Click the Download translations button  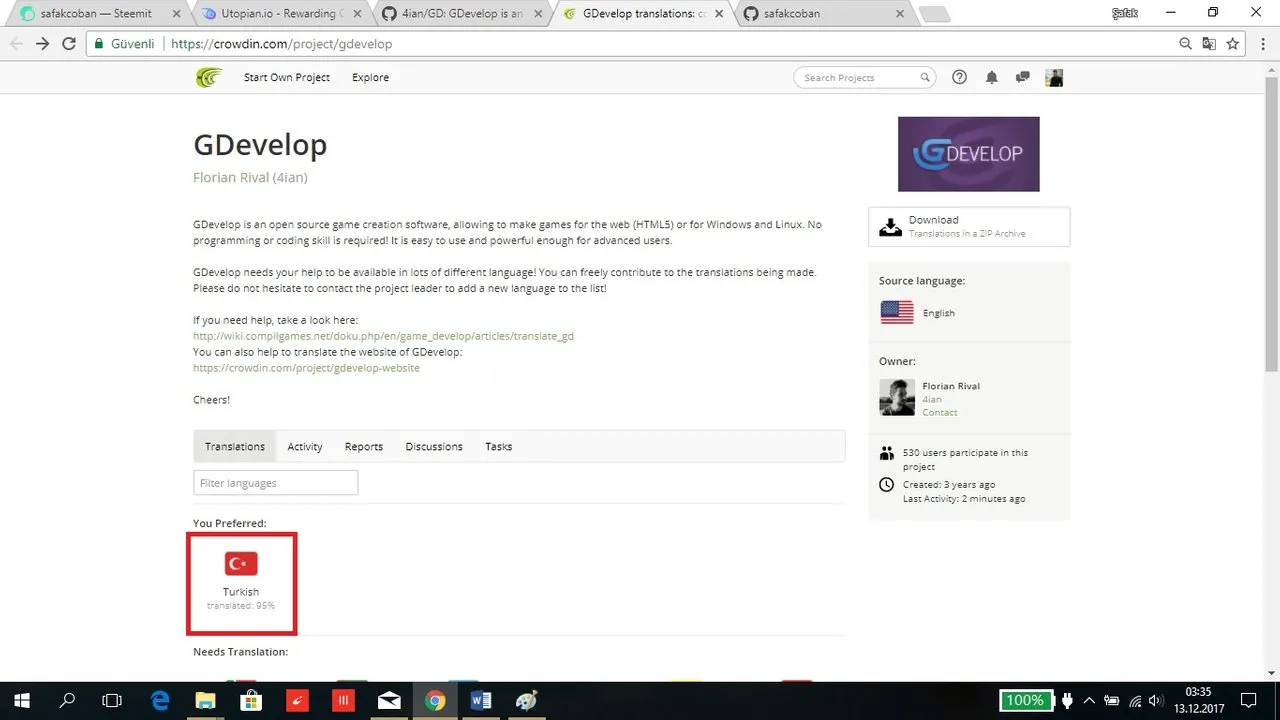969,226
